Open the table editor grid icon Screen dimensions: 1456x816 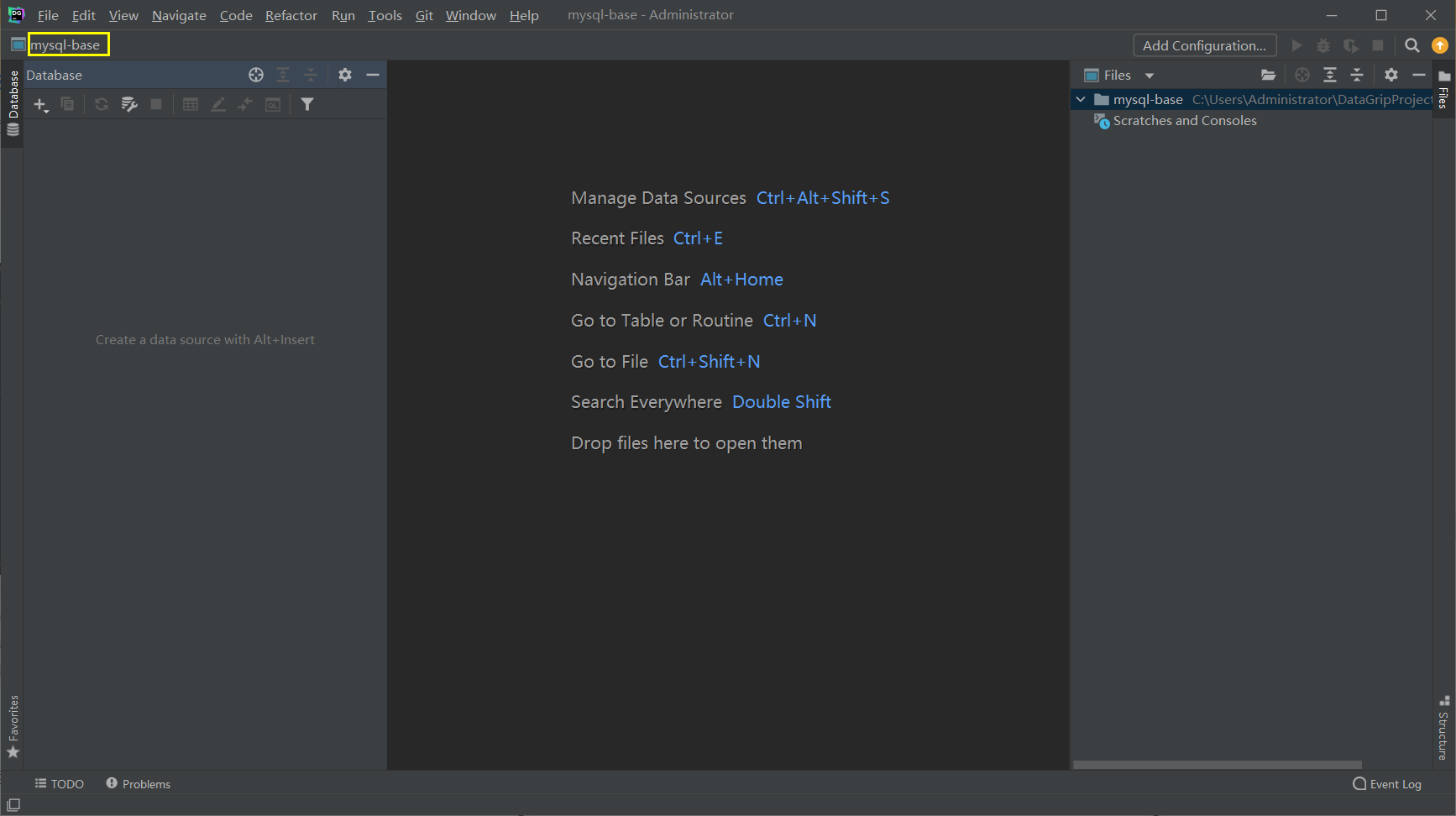point(191,104)
